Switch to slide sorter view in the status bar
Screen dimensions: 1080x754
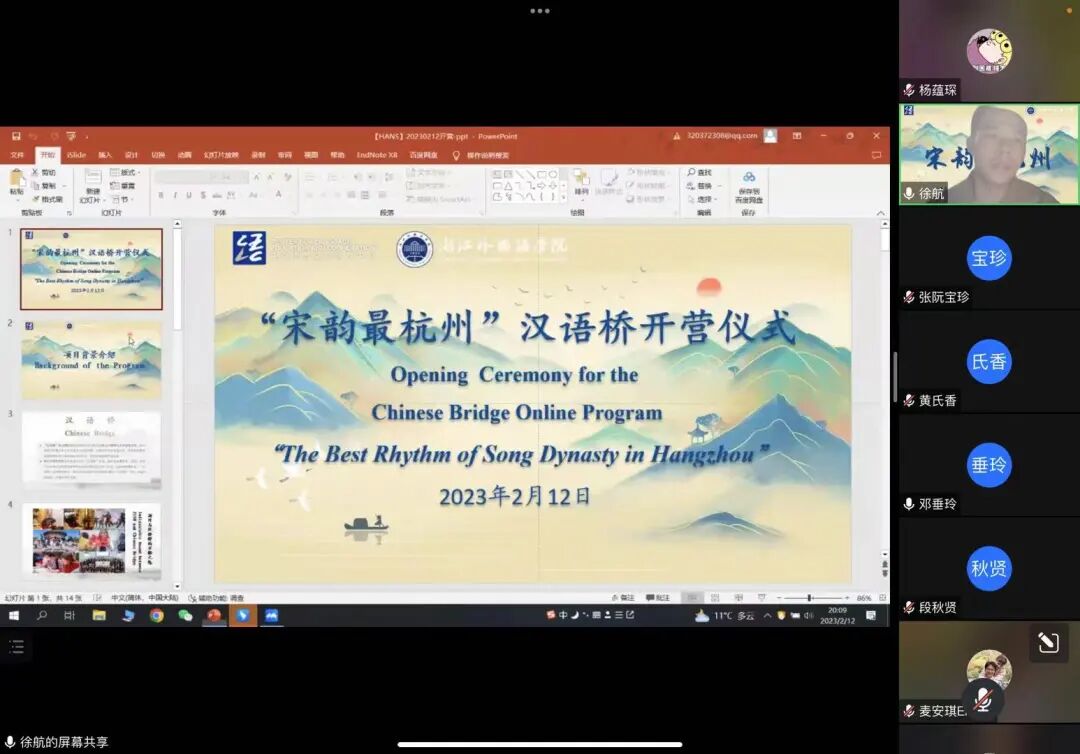[x=715, y=597]
